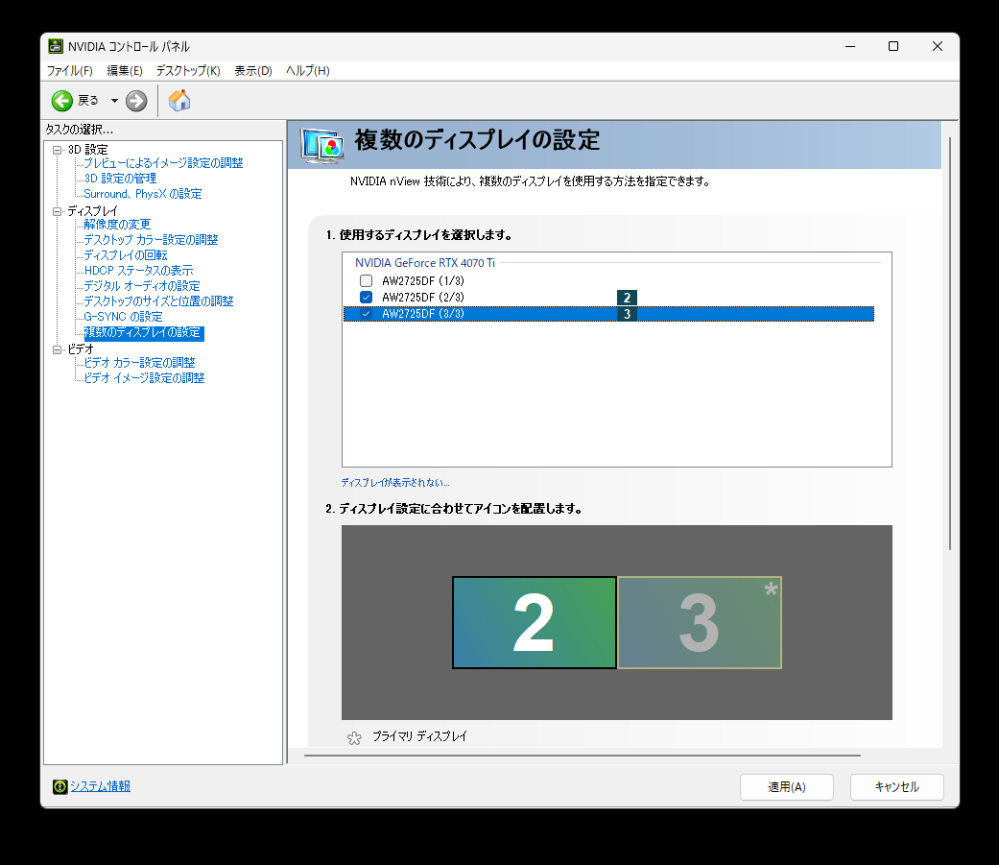Collapse the 3D 設定 tree node
Screen dimensions: 999x865
pos(57,150)
